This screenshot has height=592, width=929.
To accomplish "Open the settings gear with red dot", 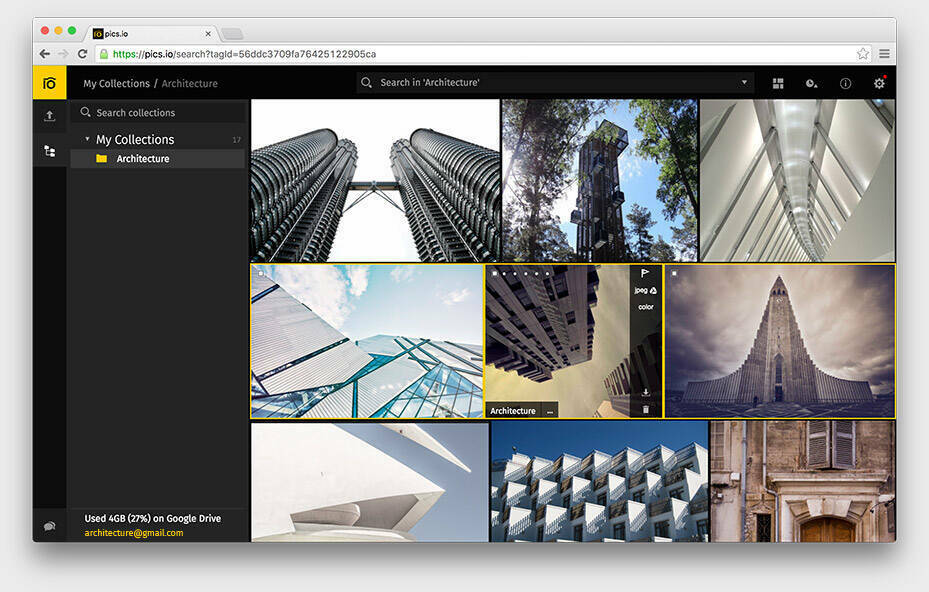I will (x=879, y=83).
